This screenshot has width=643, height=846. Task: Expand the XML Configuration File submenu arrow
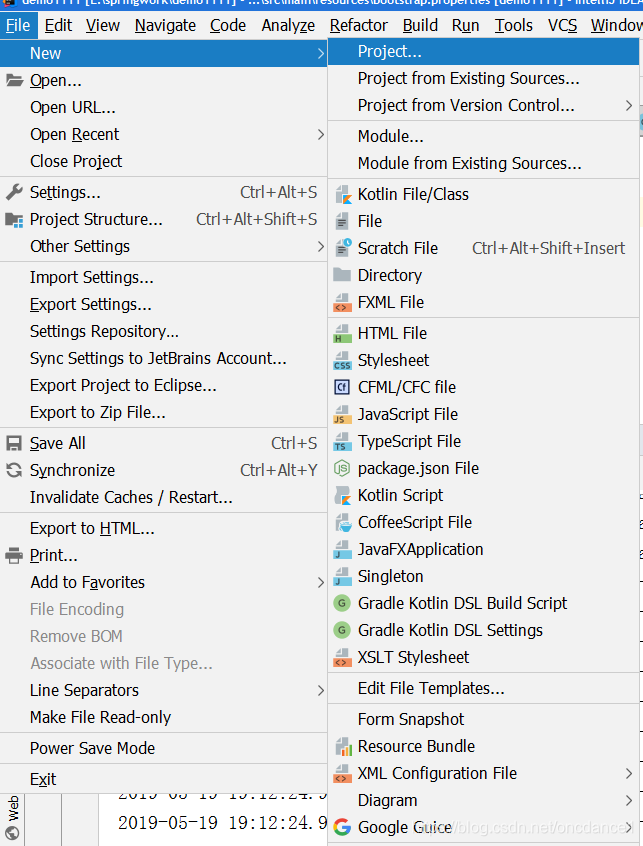pos(628,773)
